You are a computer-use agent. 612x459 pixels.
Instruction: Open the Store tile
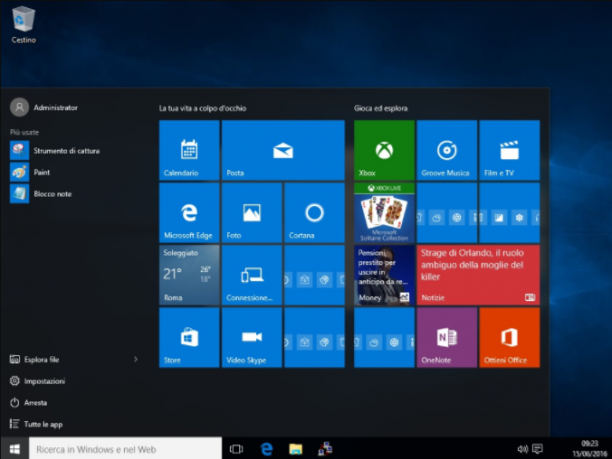(189, 338)
